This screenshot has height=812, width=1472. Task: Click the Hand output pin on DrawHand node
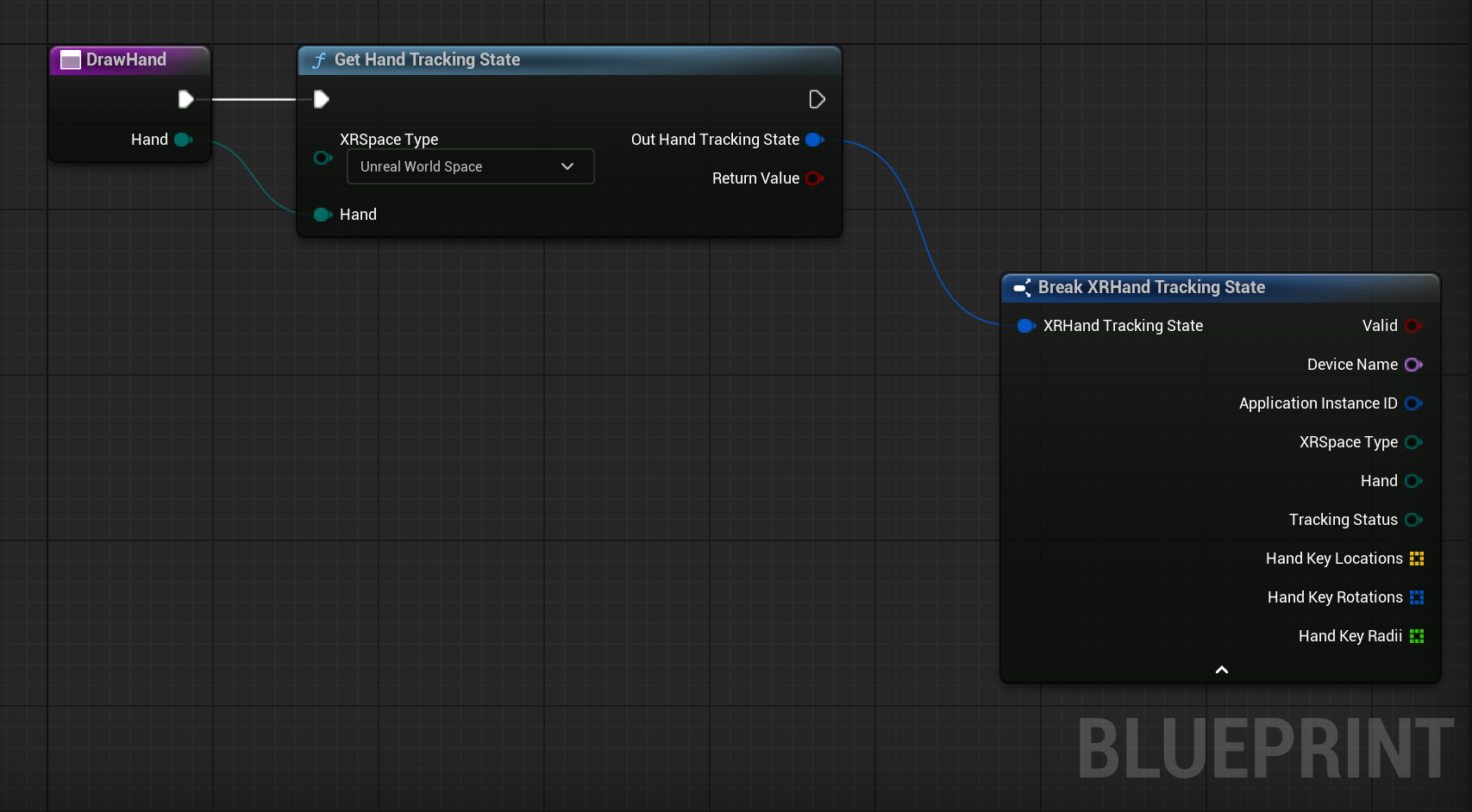point(183,139)
